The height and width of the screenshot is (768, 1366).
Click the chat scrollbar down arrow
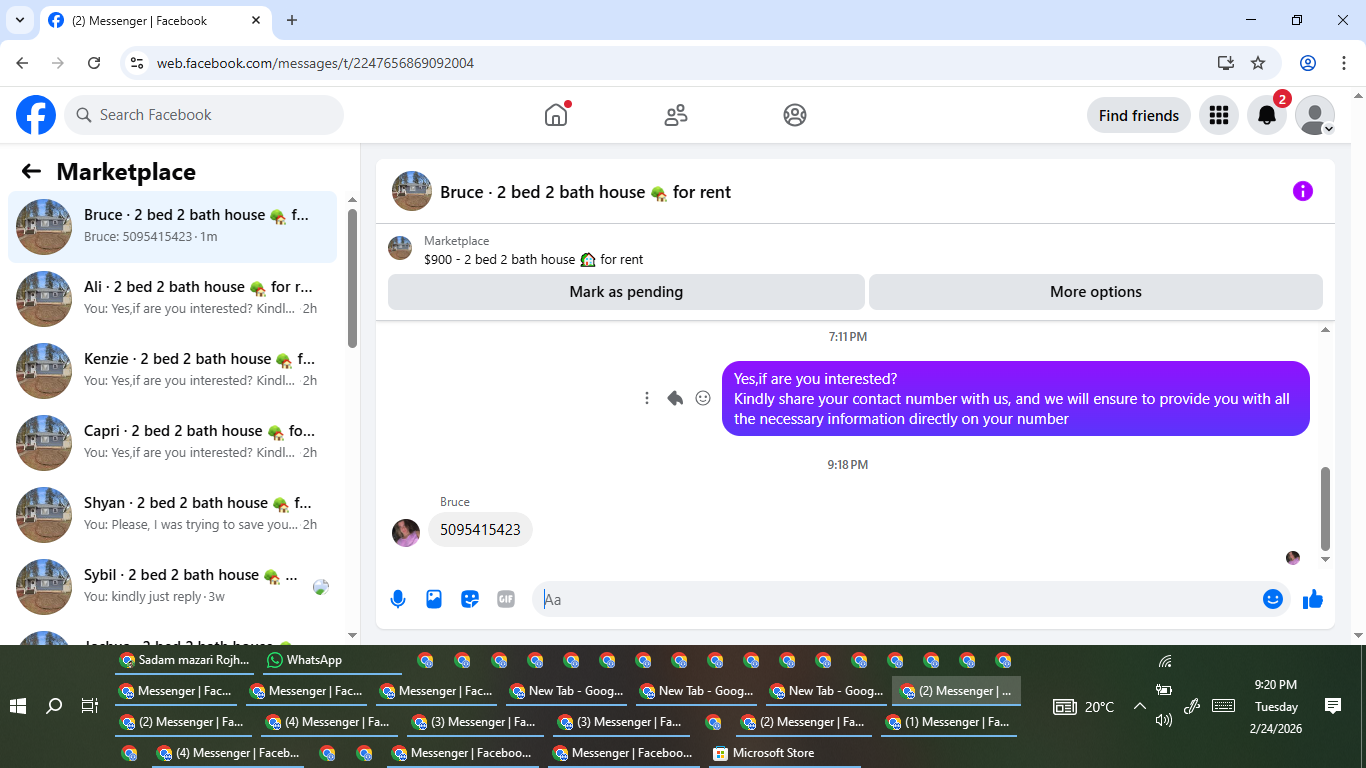click(x=1326, y=560)
